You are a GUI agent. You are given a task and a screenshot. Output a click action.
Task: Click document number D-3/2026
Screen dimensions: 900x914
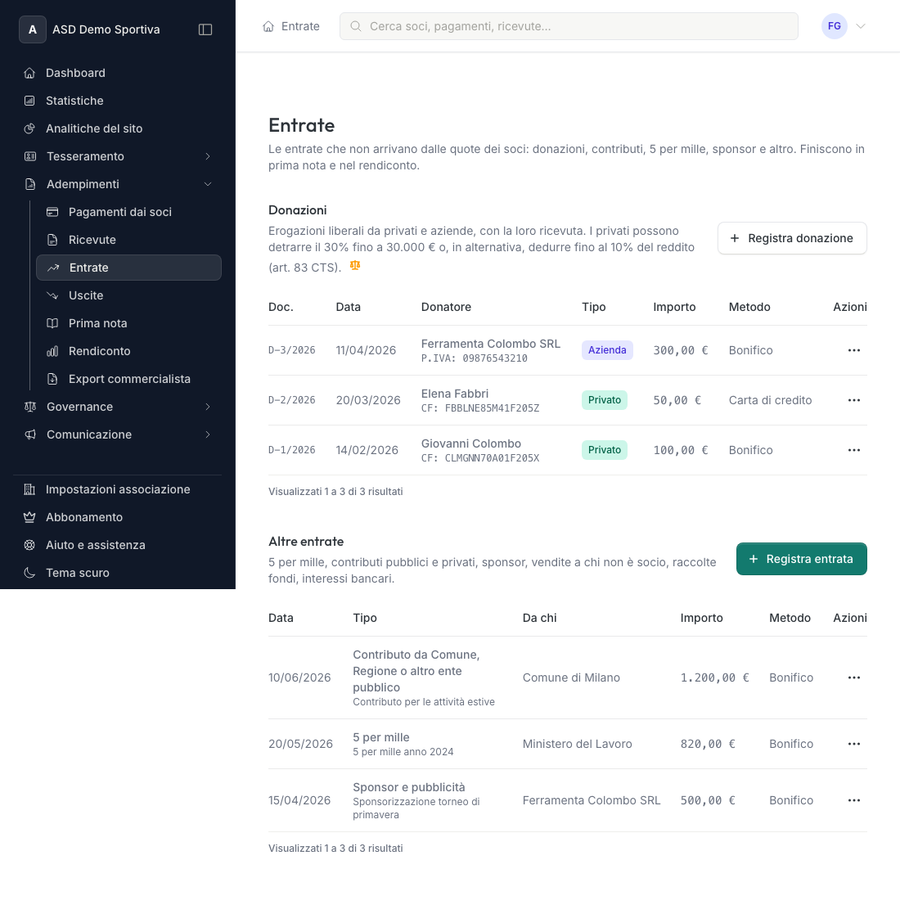tap(291, 350)
